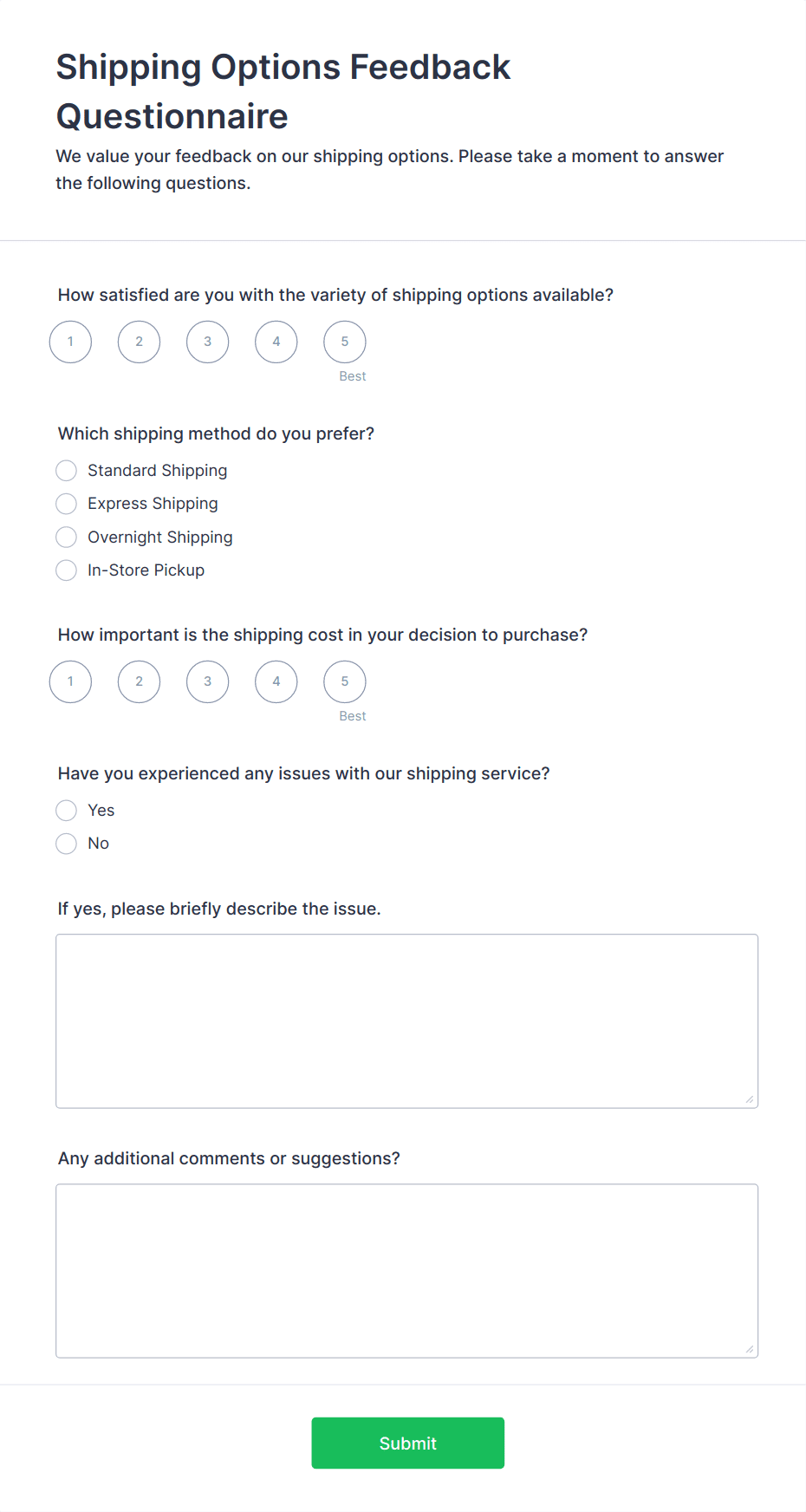Answer Yes to experiencing shipping issues
The width and height of the screenshot is (806, 1512).
pyautogui.click(x=66, y=810)
